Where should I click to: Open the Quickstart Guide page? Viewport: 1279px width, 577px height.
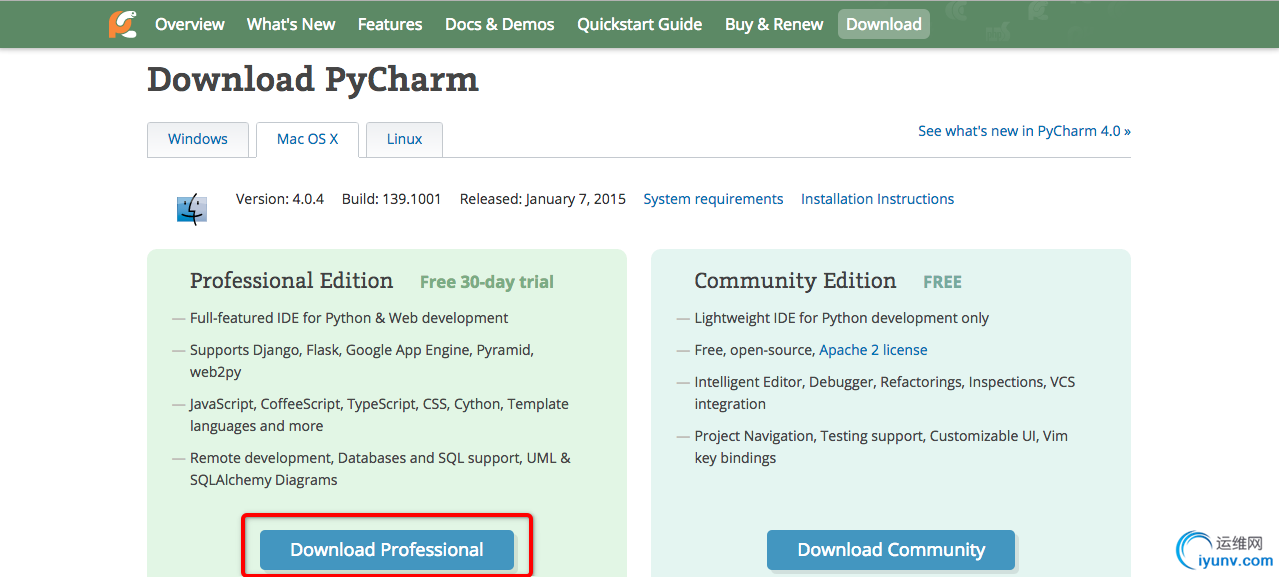tap(639, 24)
